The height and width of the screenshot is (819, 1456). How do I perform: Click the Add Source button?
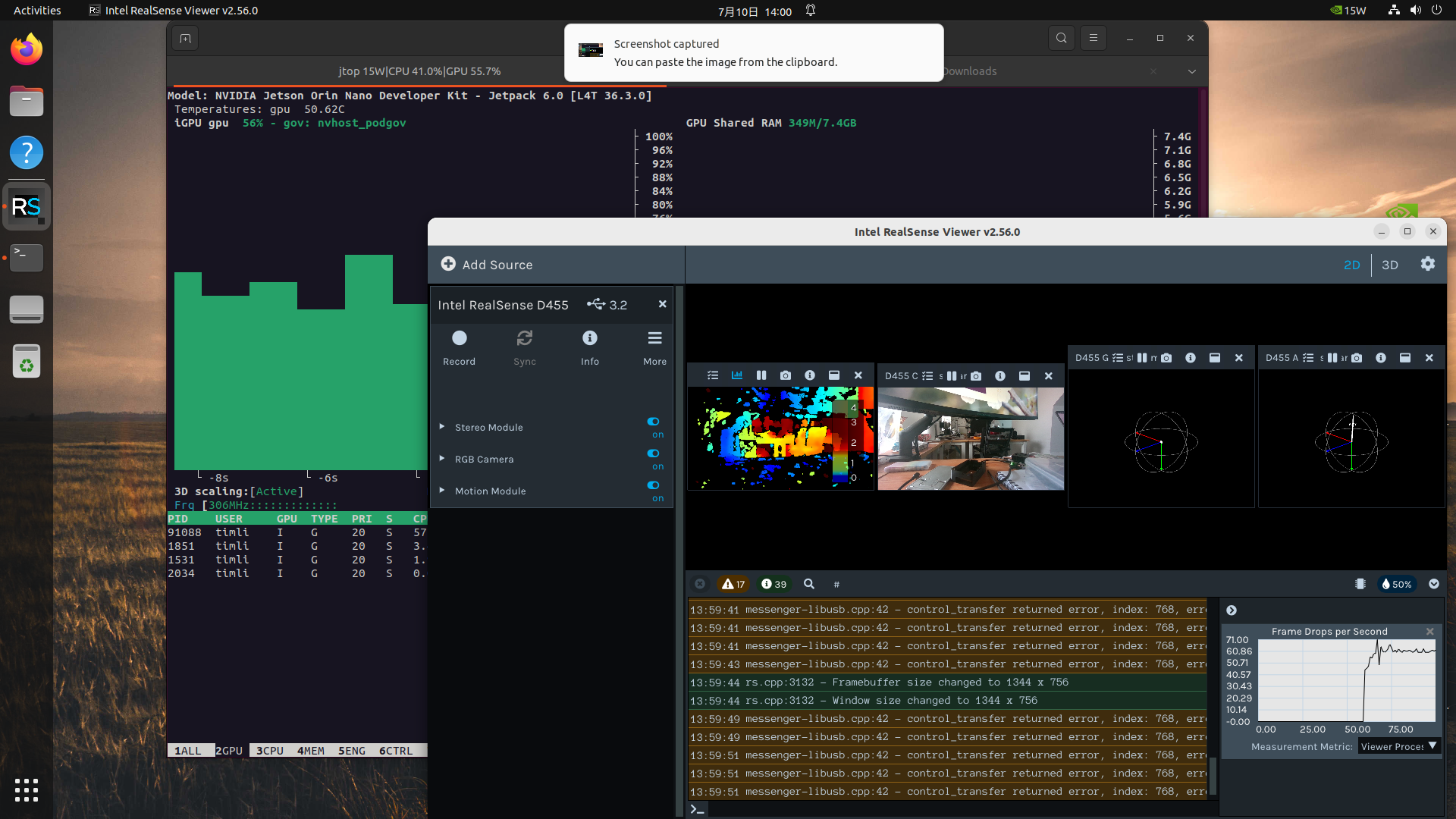pos(486,265)
